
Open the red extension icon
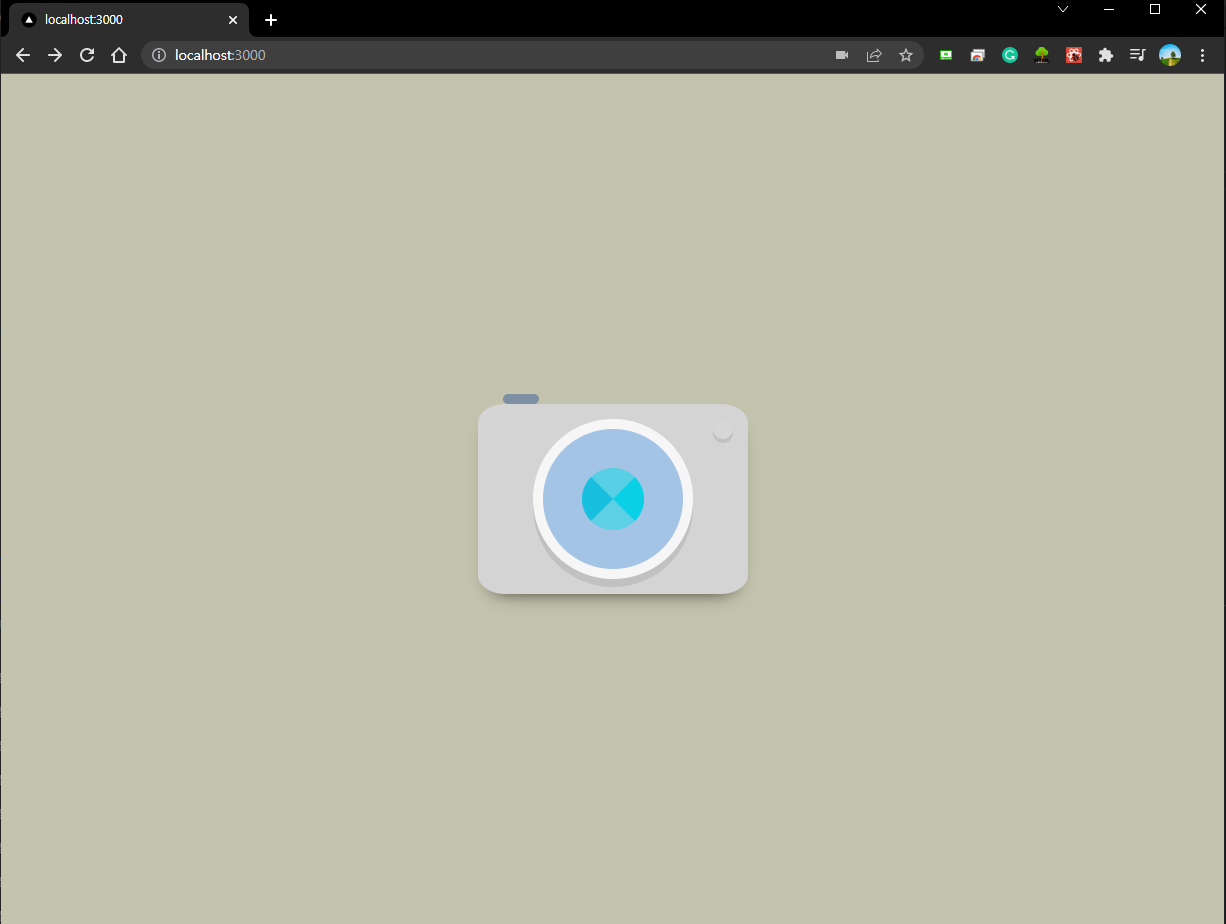click(1074, 55)
